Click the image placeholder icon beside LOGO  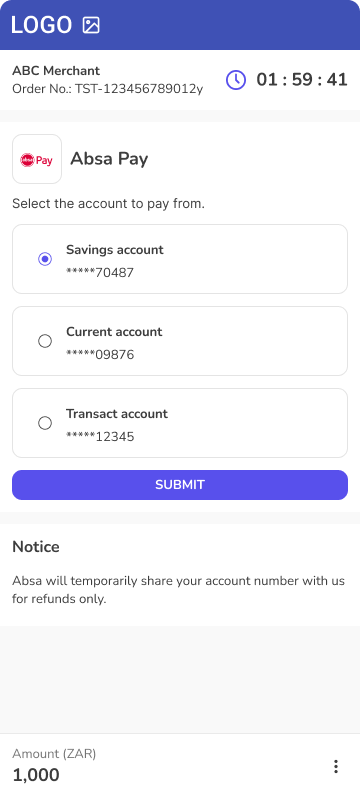point(91,25)
